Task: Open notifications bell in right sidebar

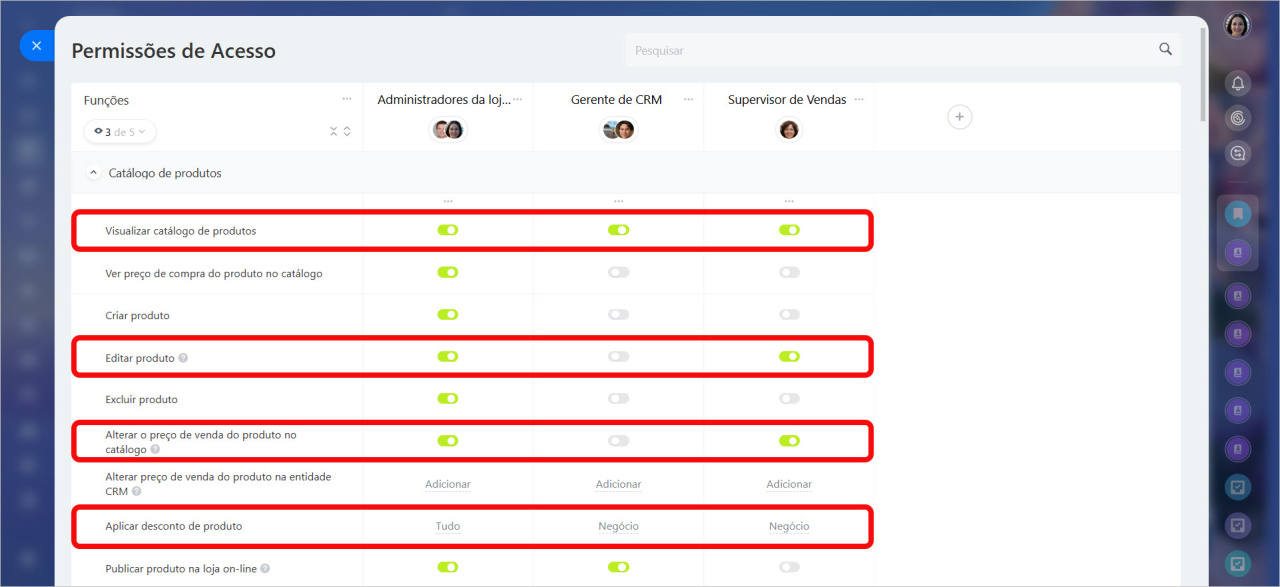Action: point(1238,83)
